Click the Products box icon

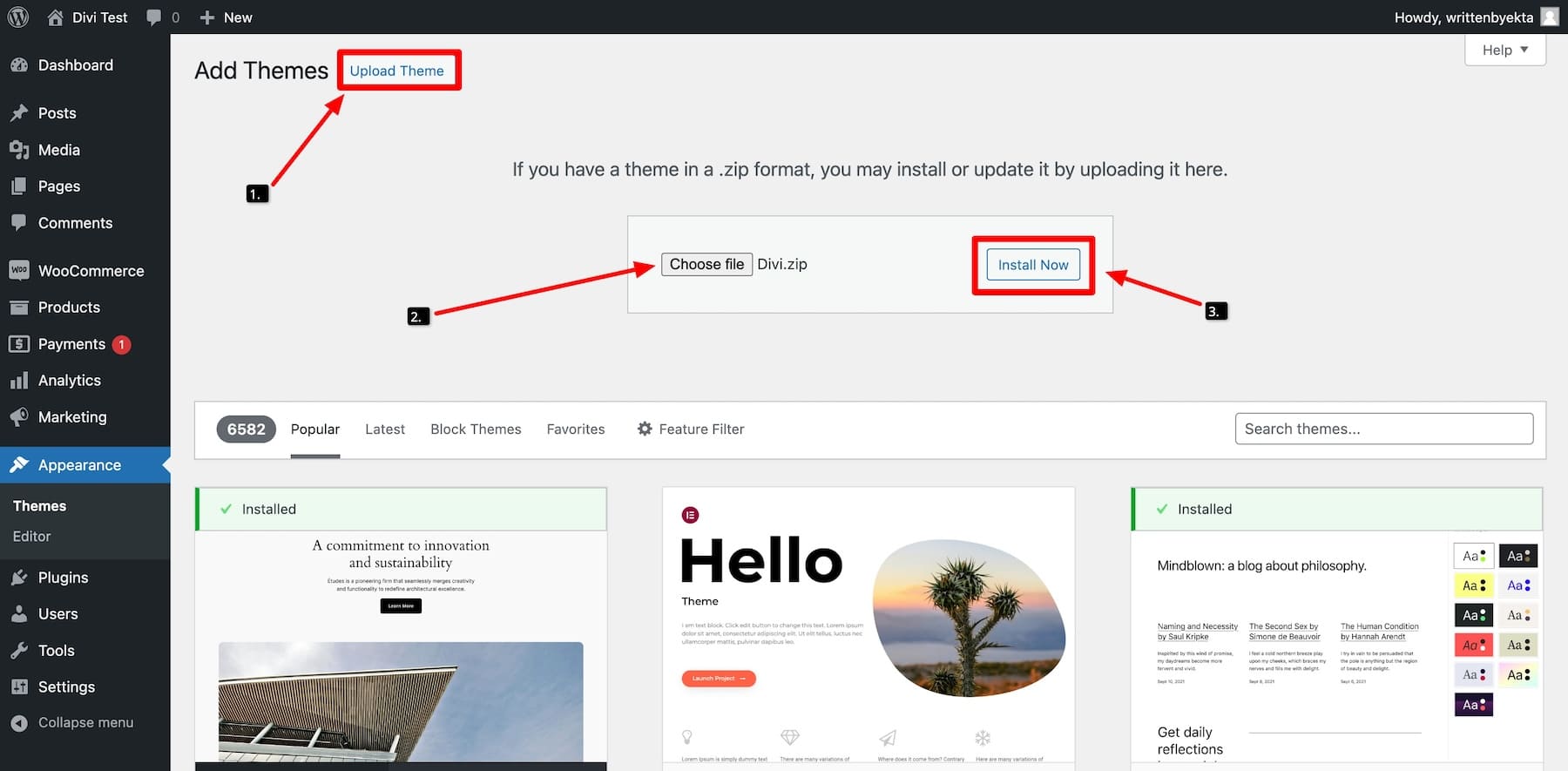pyautogui.click(x=19, y=307)
